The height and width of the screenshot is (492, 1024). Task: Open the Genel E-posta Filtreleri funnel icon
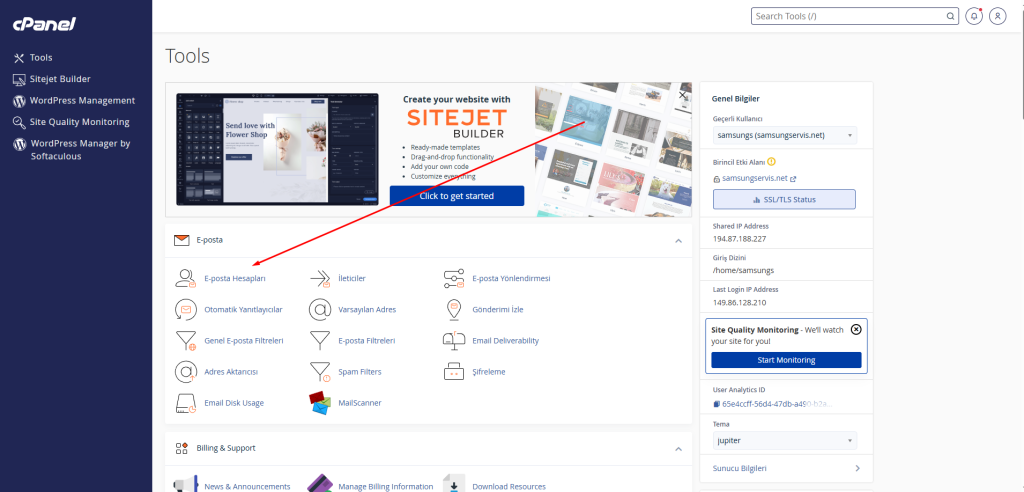(x=186, y=341)
